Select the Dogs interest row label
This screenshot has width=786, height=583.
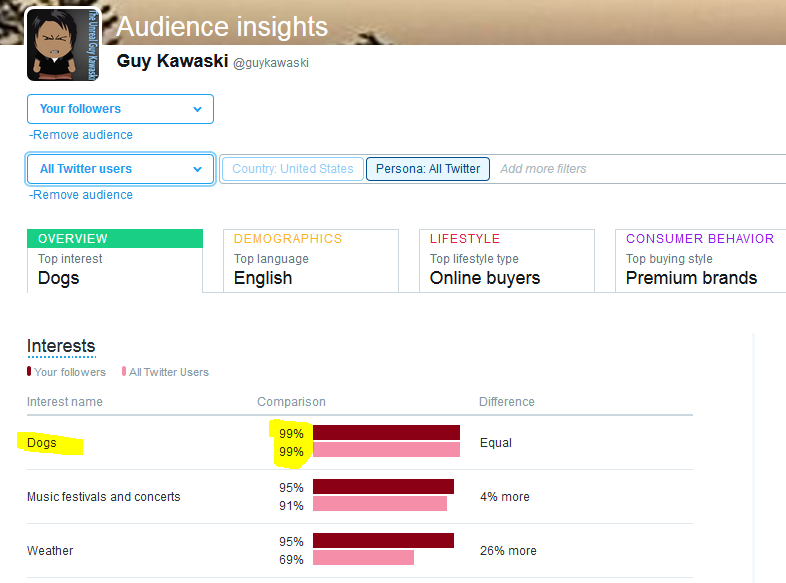coord(42,443)
